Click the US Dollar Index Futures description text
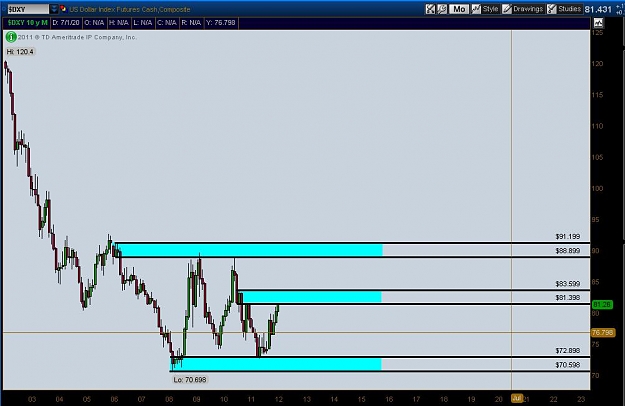625x406 pixels. [x=130, y=9]
